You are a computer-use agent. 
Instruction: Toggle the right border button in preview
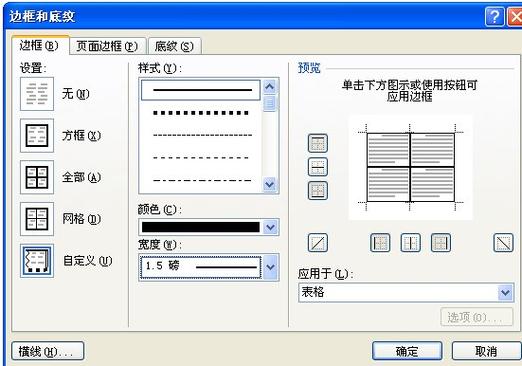pos(441,243)
